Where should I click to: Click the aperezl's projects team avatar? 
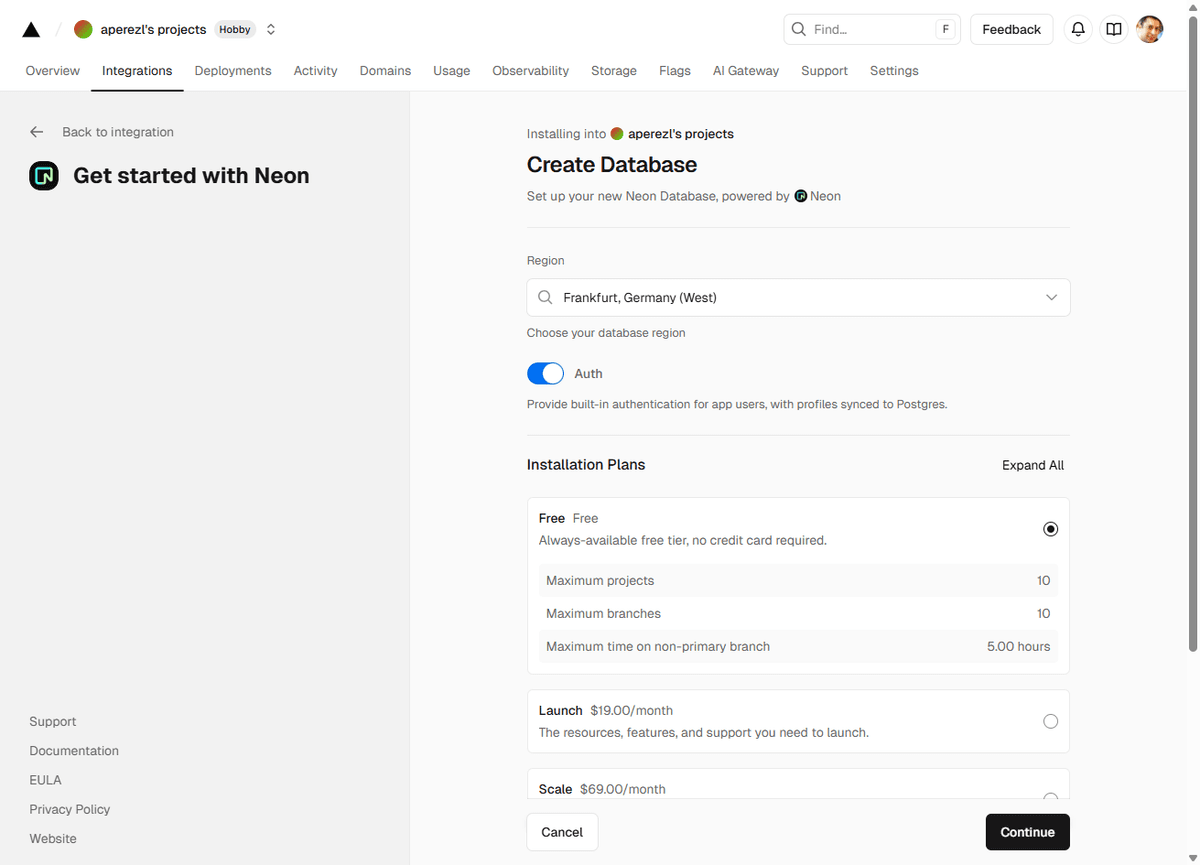[x=84, y=30]
